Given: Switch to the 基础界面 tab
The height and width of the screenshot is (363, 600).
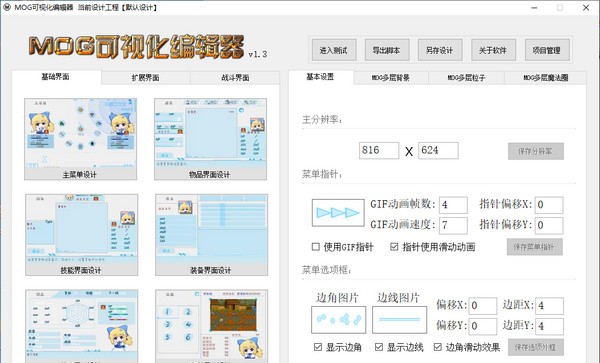Looking at the screenshot, I should pyautogui.click(x=56, y=77).
